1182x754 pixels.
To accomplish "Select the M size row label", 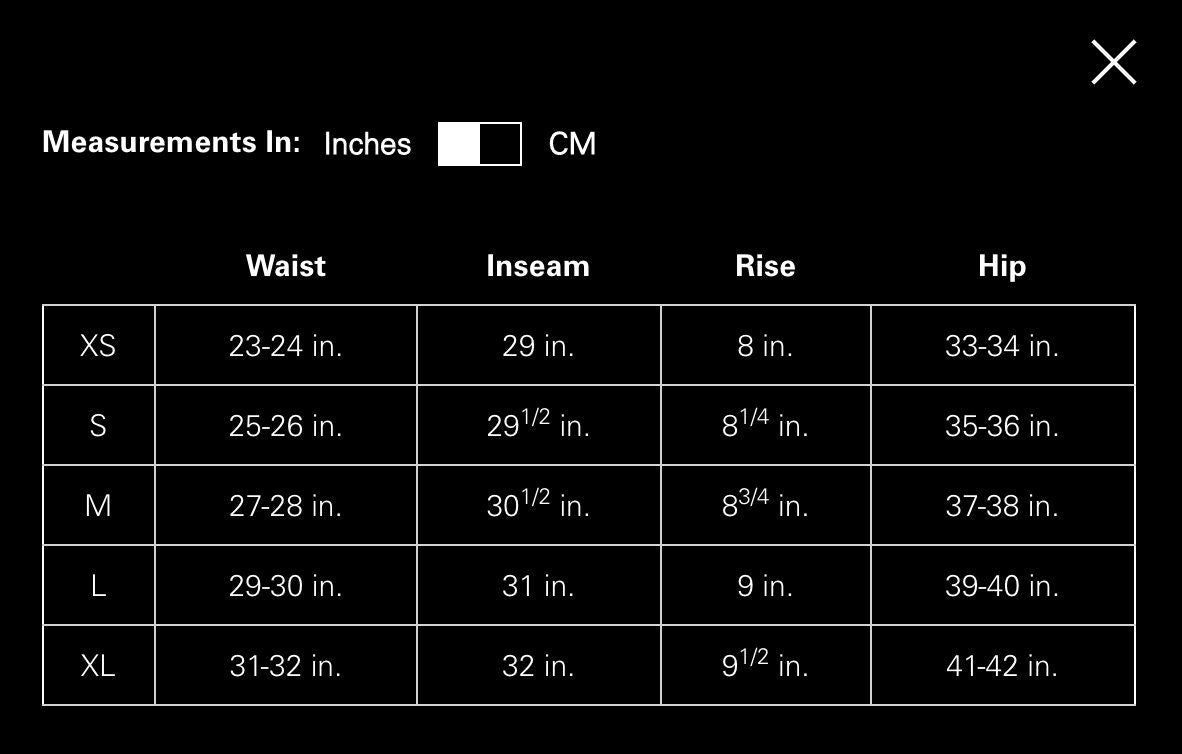I will 98,505.
